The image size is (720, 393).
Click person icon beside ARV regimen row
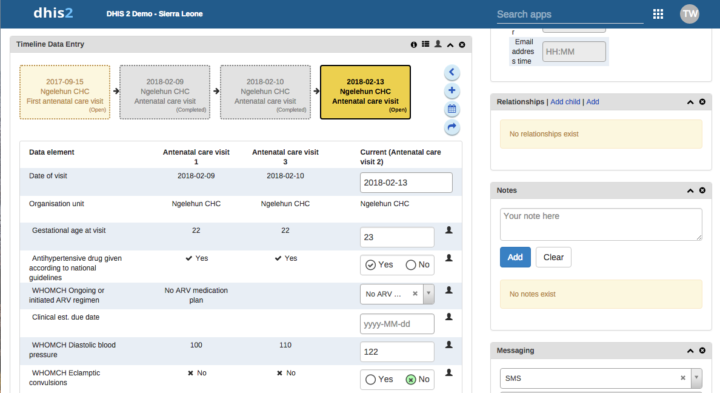(449, 290)
